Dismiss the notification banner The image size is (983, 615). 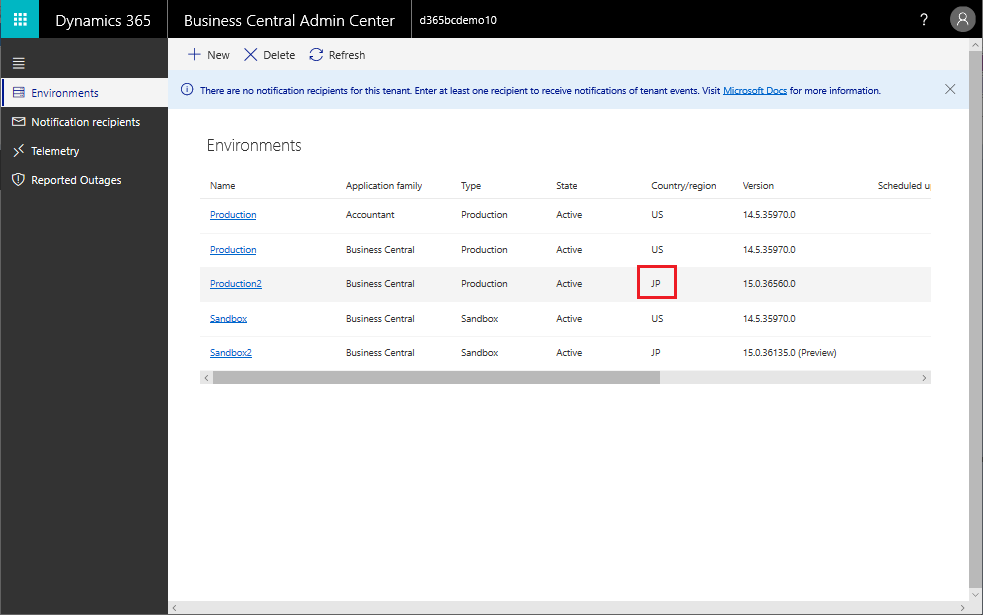point(950,89)
